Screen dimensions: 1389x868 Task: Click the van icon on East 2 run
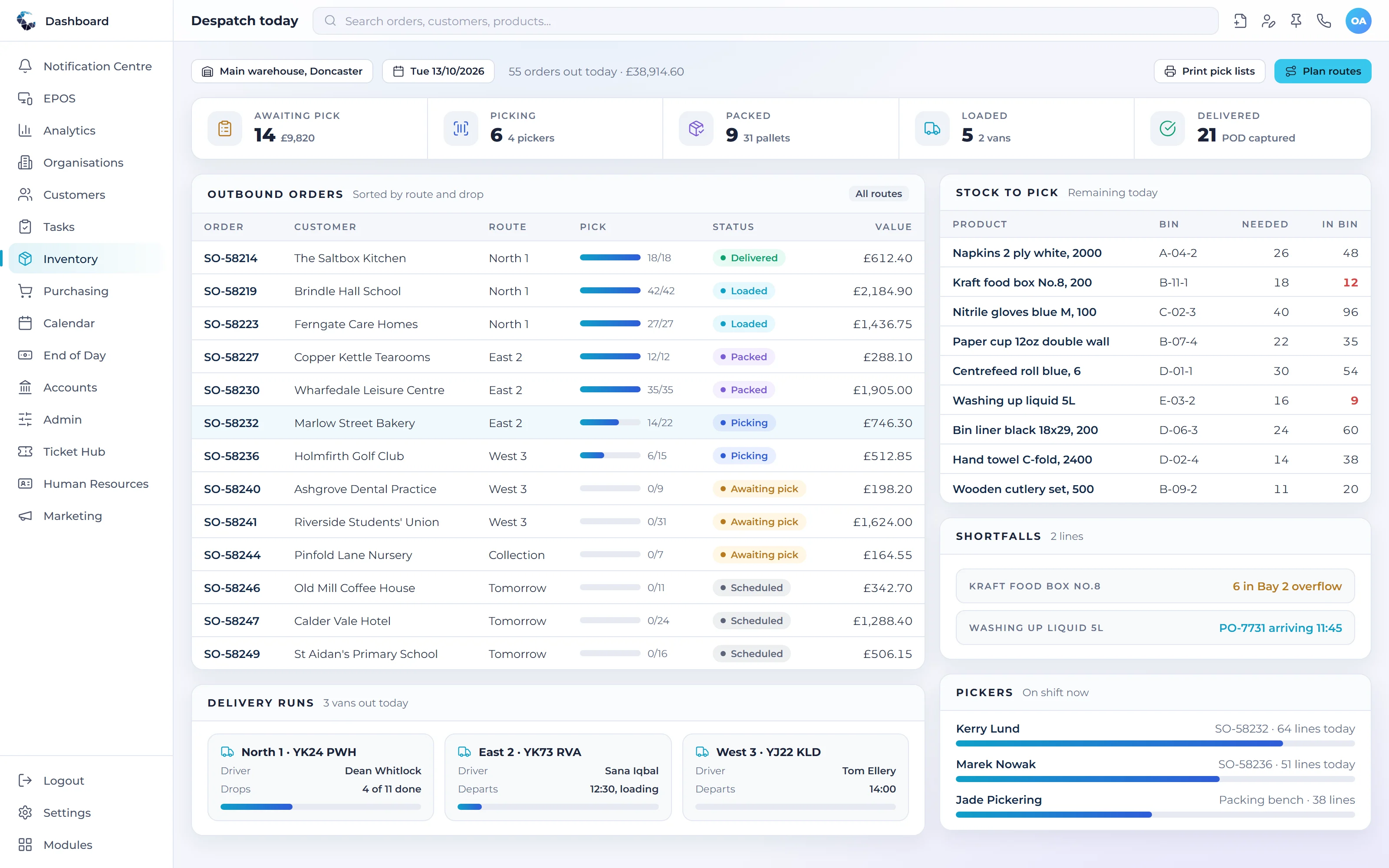tap(464, 751)
